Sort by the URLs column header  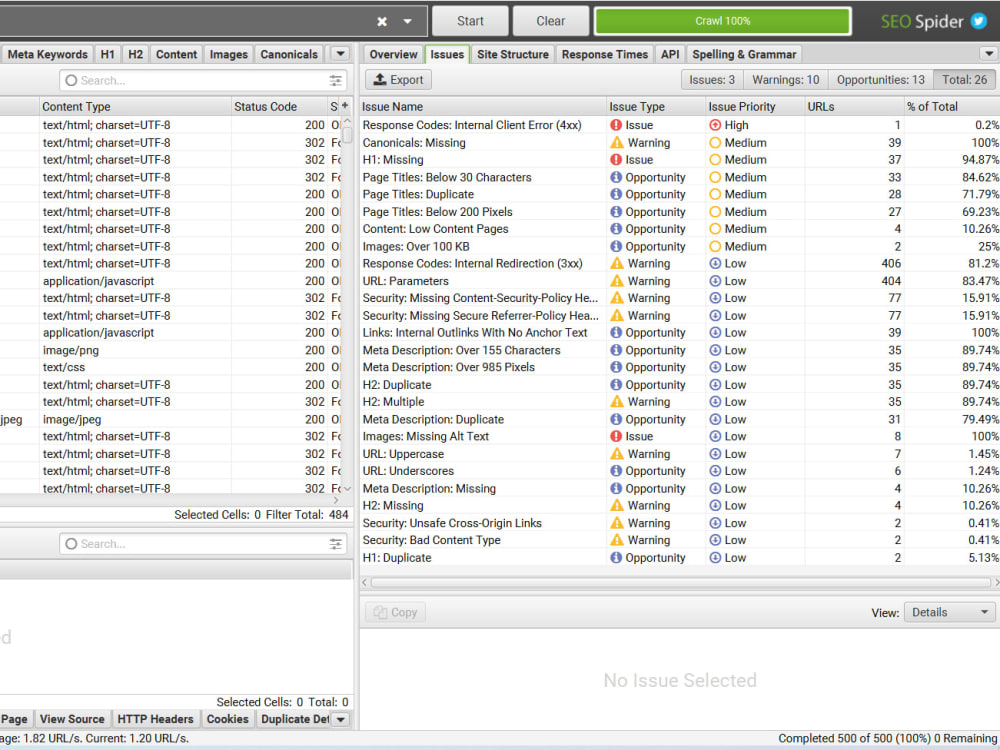click(x=854, y=107)
